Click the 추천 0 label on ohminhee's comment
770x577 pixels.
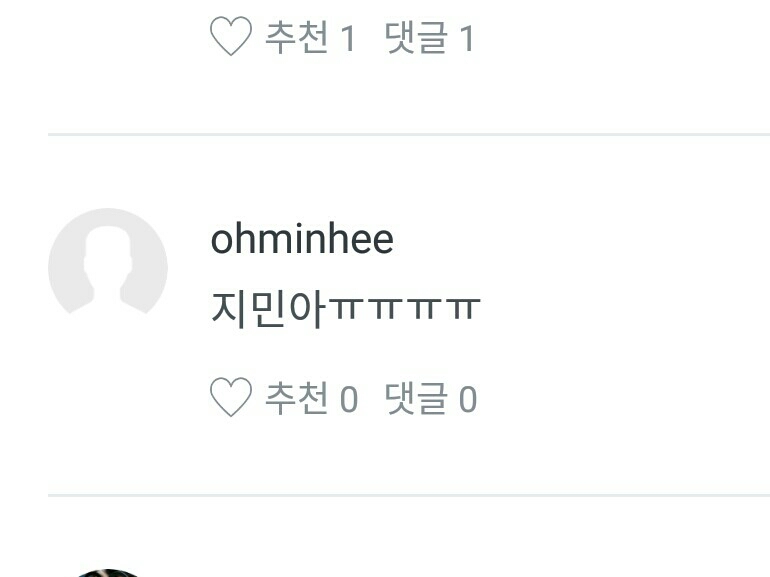point(311,398)
